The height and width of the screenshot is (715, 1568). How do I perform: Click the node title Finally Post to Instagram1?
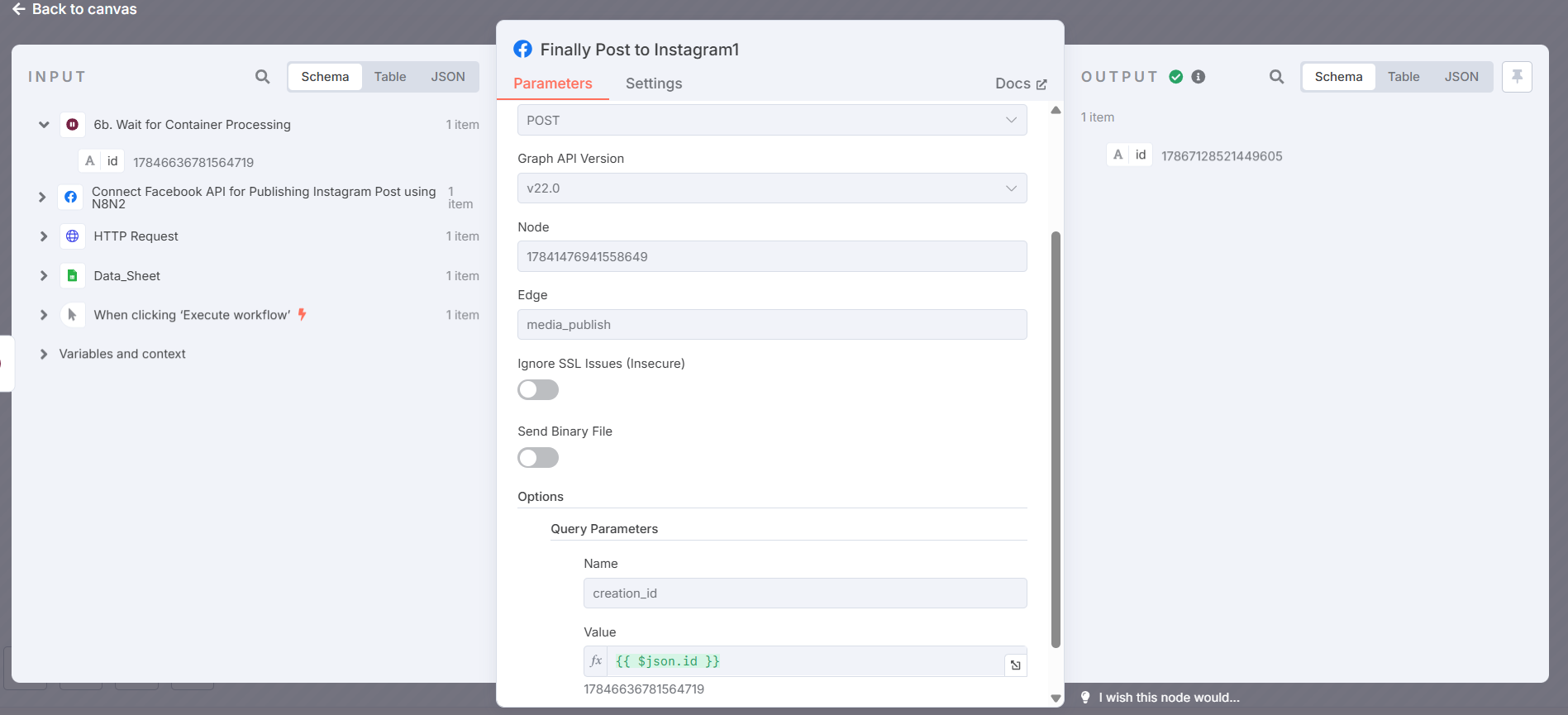tap(640, 50)
